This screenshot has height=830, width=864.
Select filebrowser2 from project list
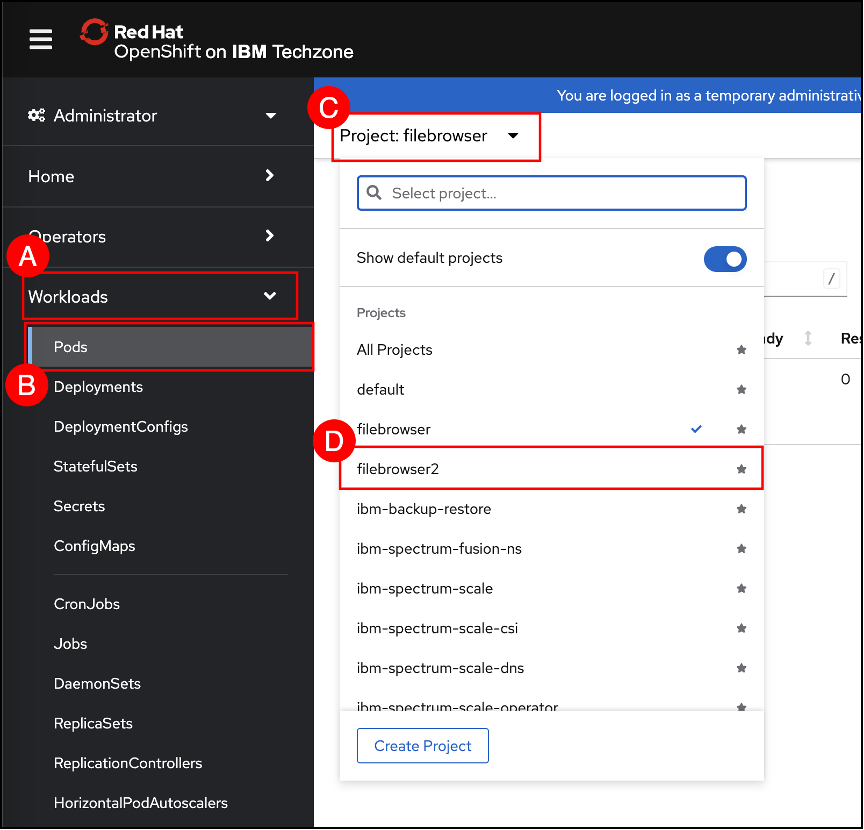coord(398,469)
